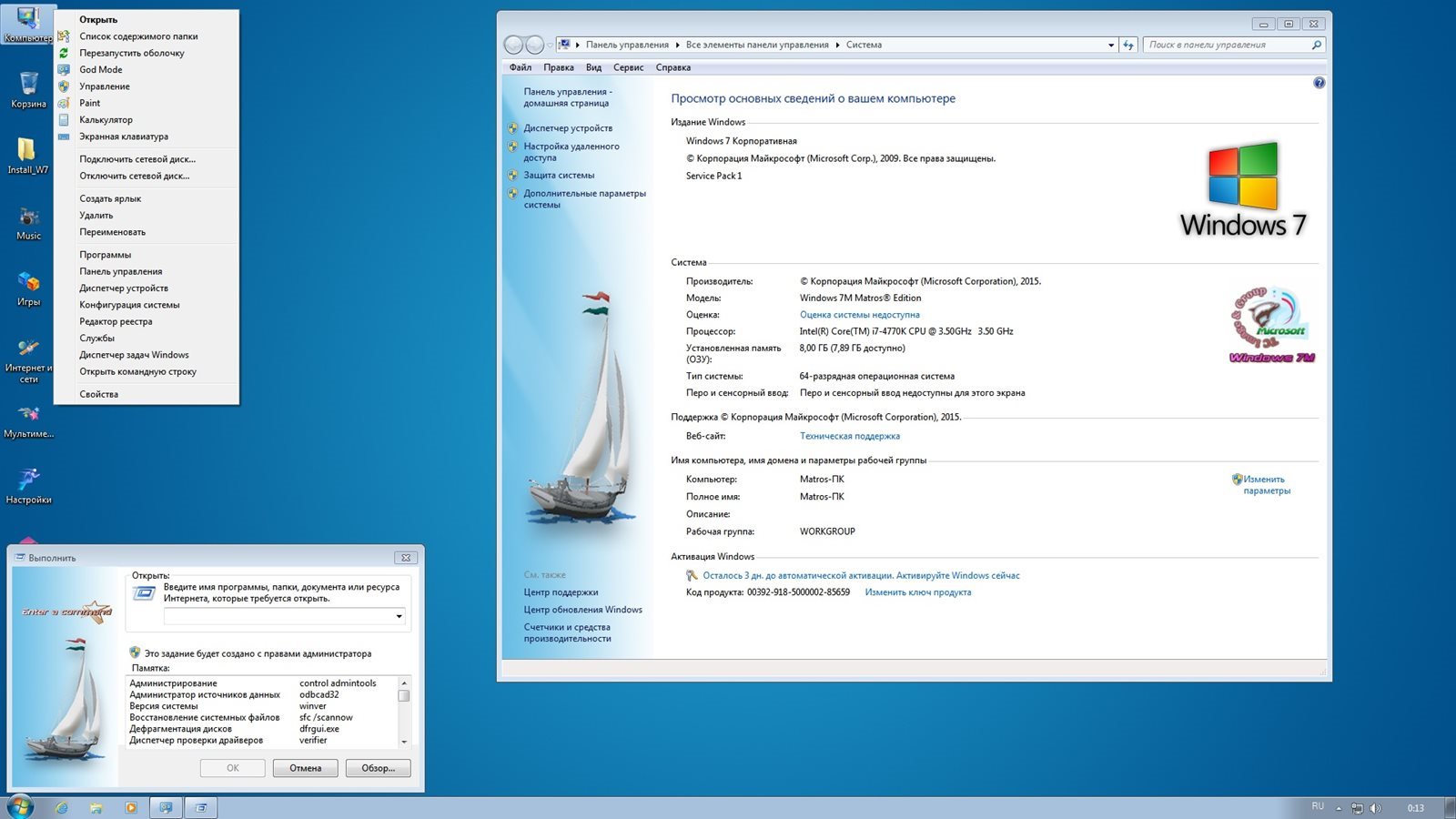The width and height of the screenshot is (1456, 819).
Task: Switch to the System window taskbar button
Action: pyautogui.click(x=166, y=807)
